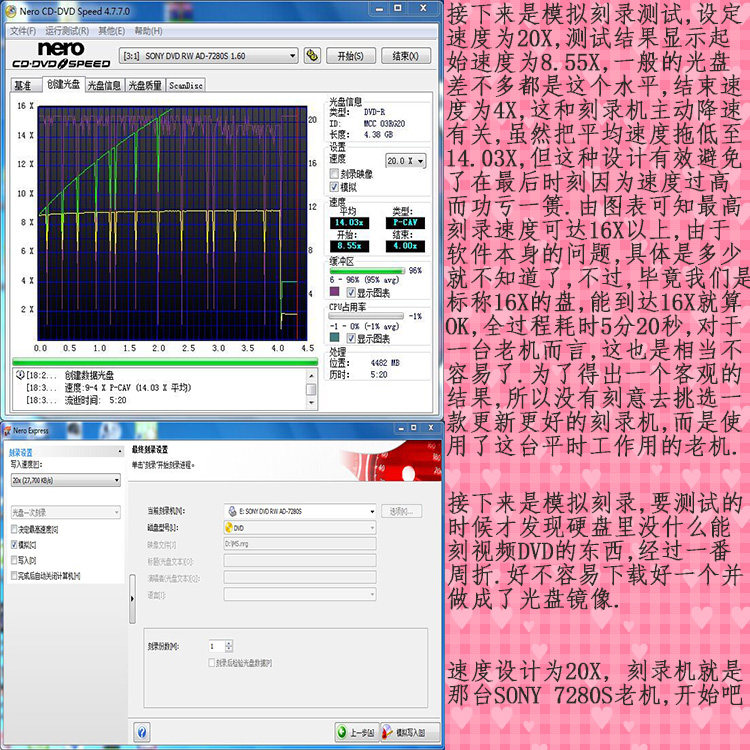This screenshot has height=750, width=750.
Task: Click the green test progress bar
Action: 165,361
